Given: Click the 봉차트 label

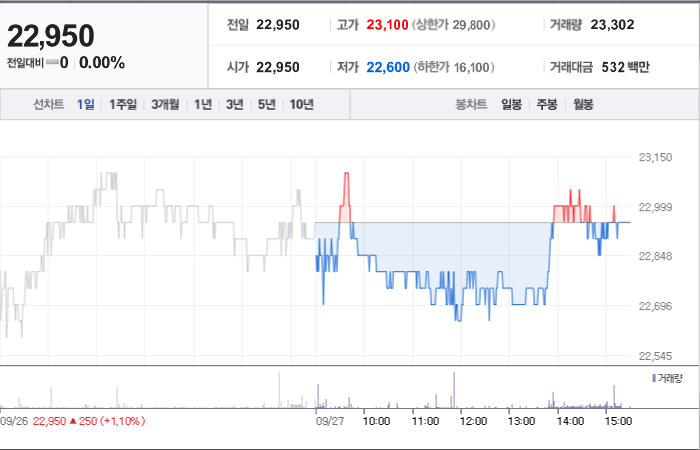Looking at the screenshot, I should (x=471, y=104).
